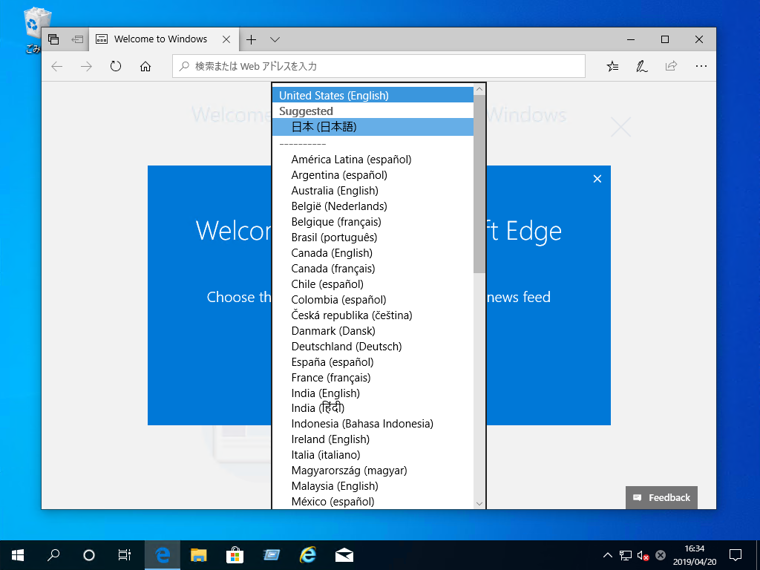Click Microsoft Edge taskbar icon
760x570 pixels.
pyautogui.click(x=162, y=555)
